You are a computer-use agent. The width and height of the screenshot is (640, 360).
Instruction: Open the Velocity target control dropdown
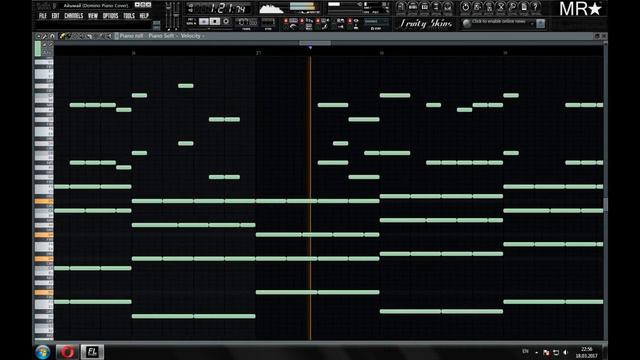click(x=193, y=36)
